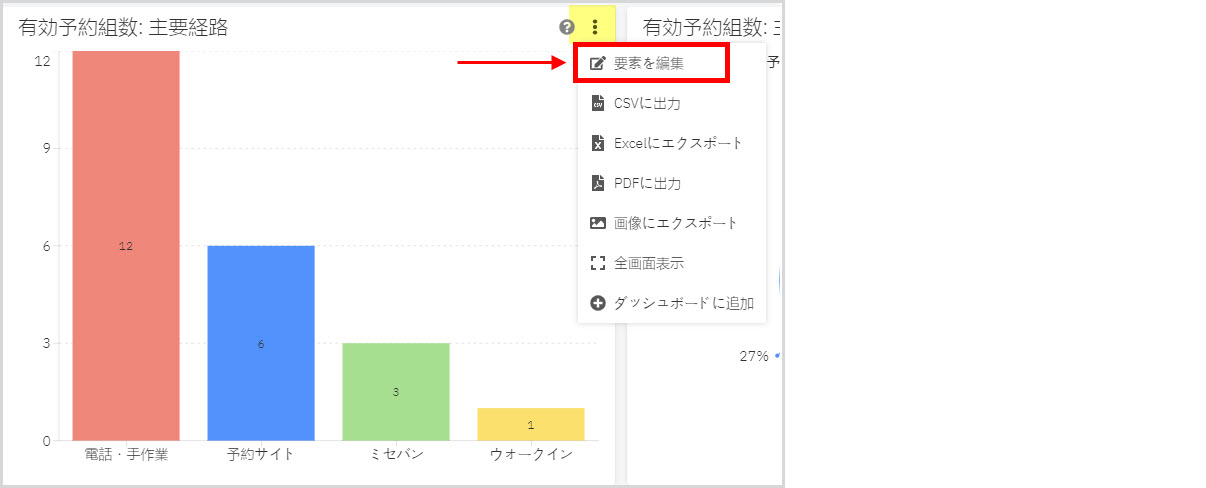
Task: Click the PDF file icon
Action: (x=598, y=183)
